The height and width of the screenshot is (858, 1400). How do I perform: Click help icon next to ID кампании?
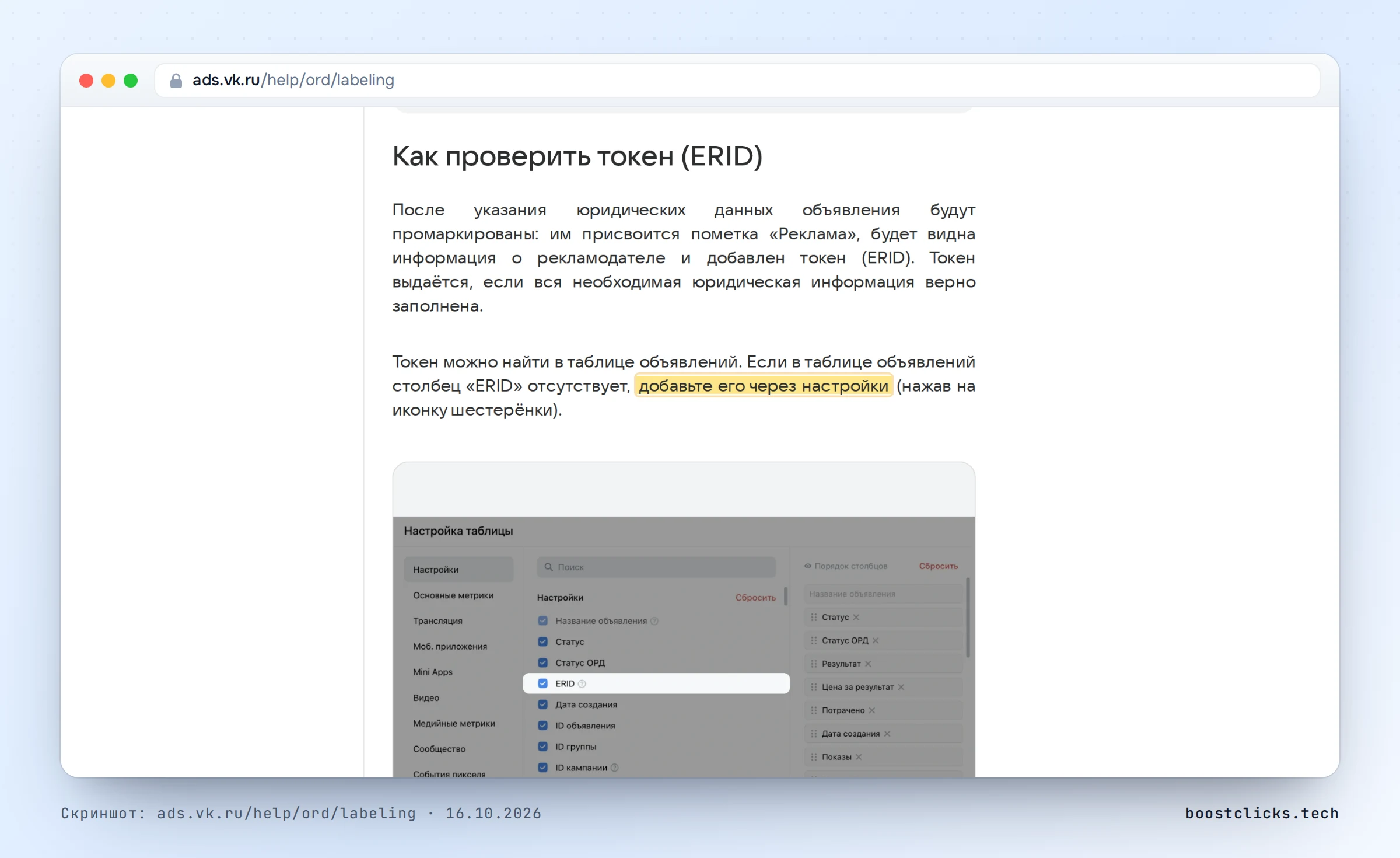(614, 768)
